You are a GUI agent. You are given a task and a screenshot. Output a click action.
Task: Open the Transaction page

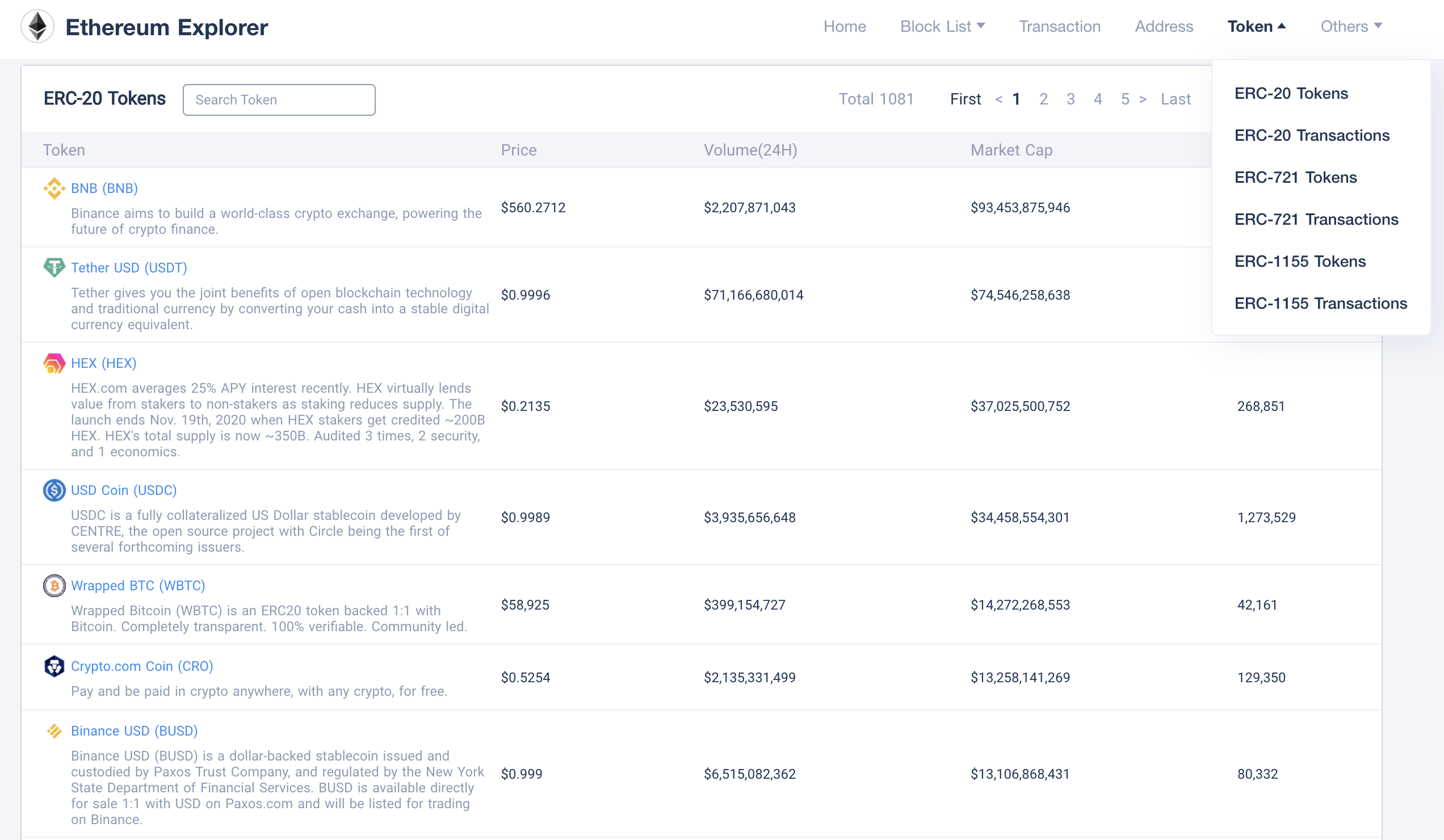1060,26
